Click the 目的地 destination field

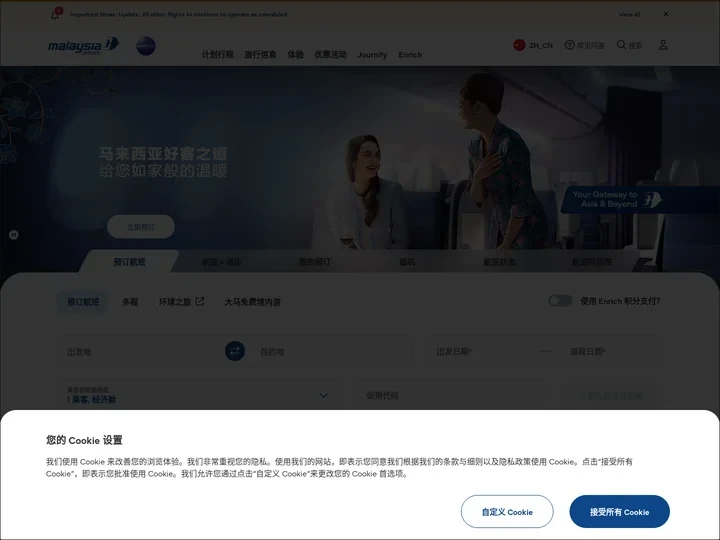[332, 352]
